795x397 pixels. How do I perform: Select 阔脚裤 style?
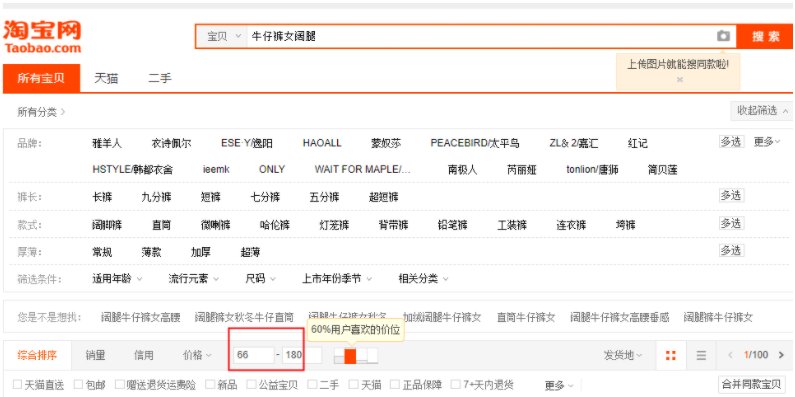(107, 225)
